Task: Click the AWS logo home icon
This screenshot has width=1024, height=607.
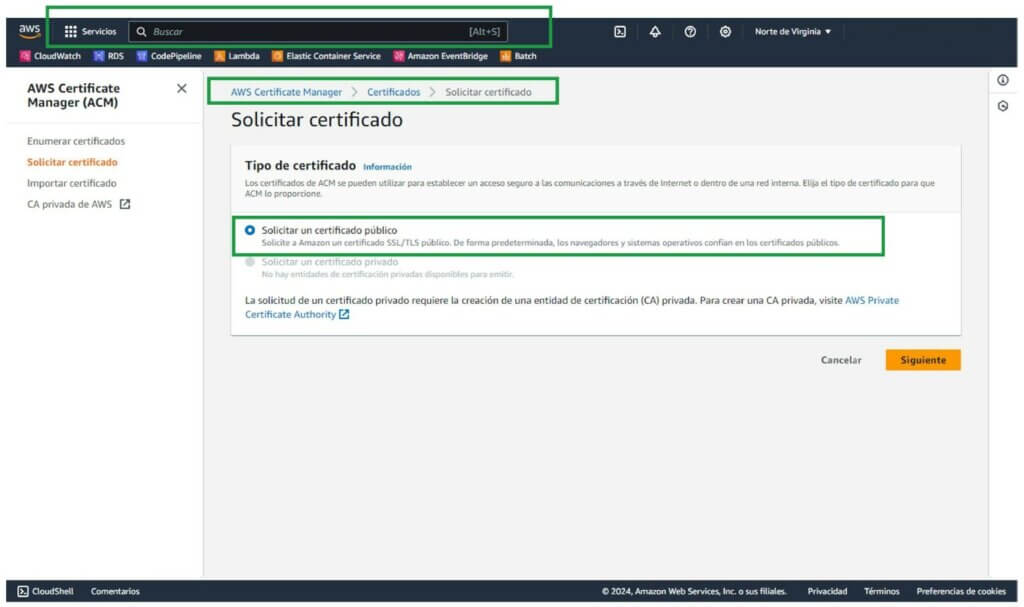Action: [x=29, y=31]
